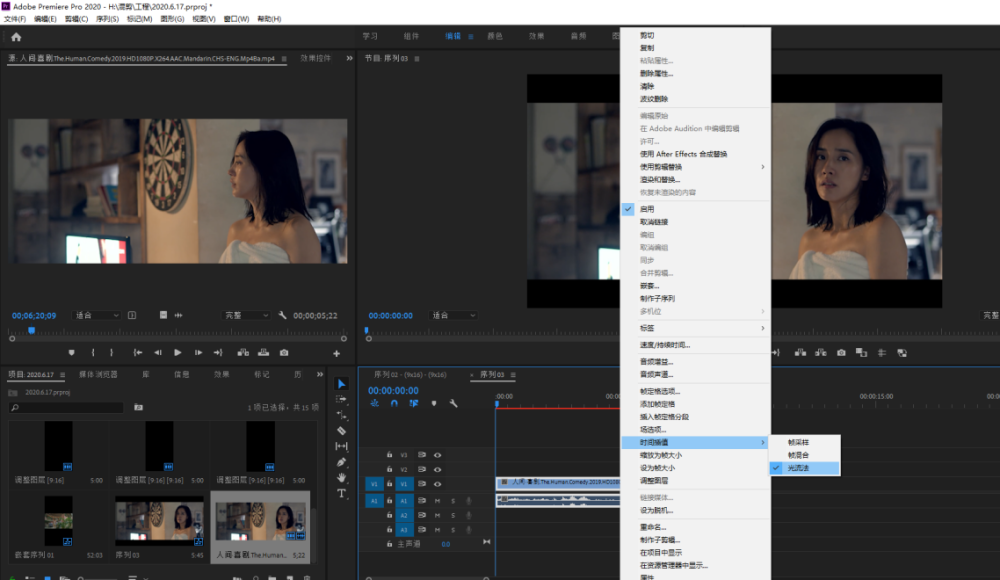Click Export Frame camera icon in source monitor

point(284,353)
